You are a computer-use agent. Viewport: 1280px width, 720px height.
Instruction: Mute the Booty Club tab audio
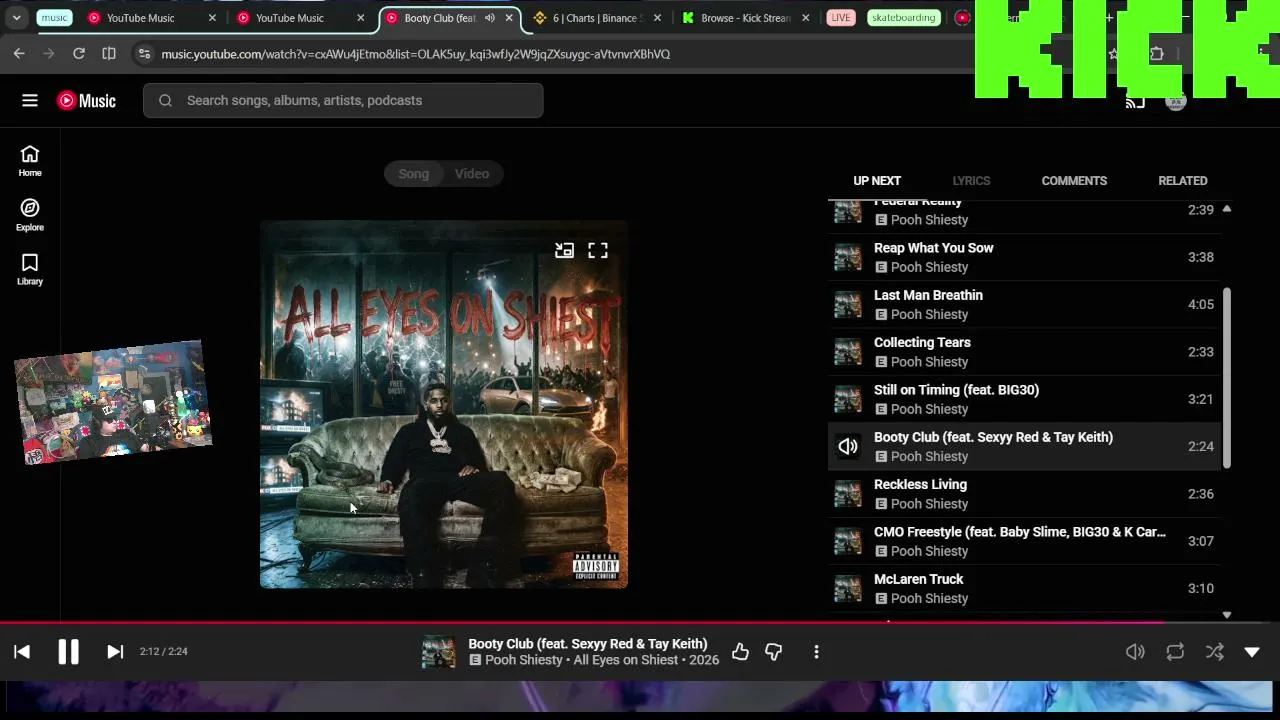point(489,18)
